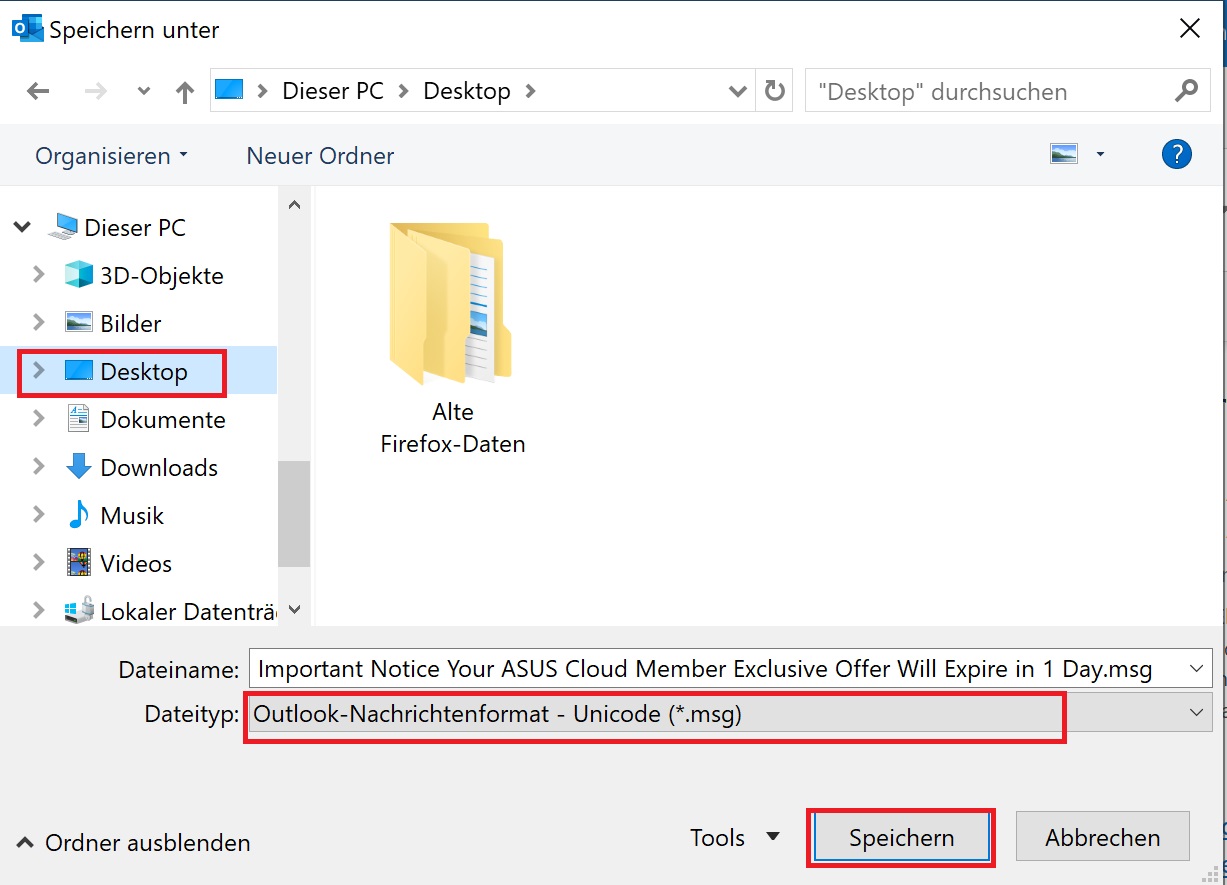Expand the Musik tree node
1227x885 pixels.
[x=39, y=515]
